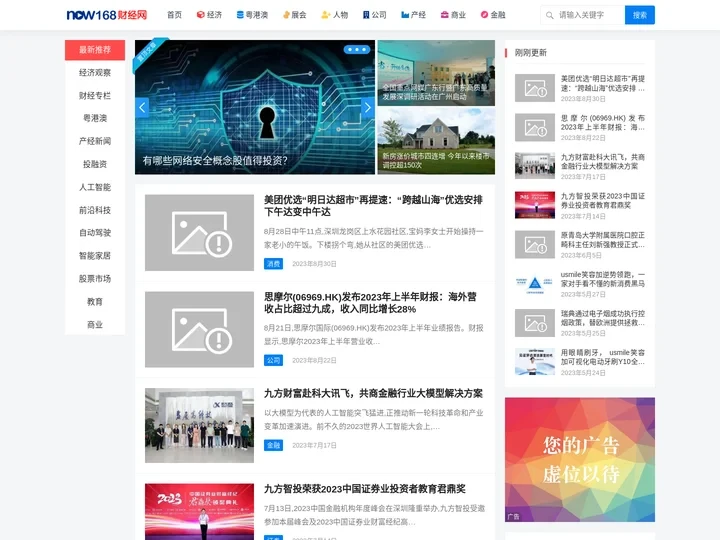Select 财经专栏 in the left sidebar
The width and height of the screenshot is (720, 540).
(x=95, y=96)
